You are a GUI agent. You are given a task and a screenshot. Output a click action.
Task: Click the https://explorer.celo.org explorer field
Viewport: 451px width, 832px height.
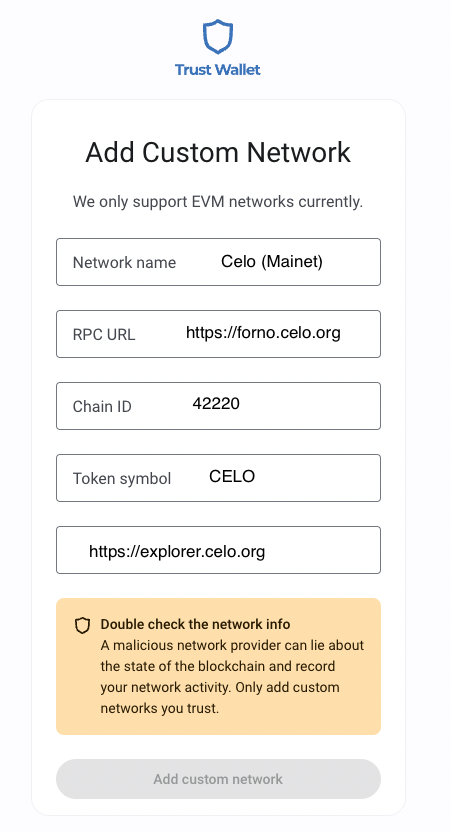tap(218, 550)
